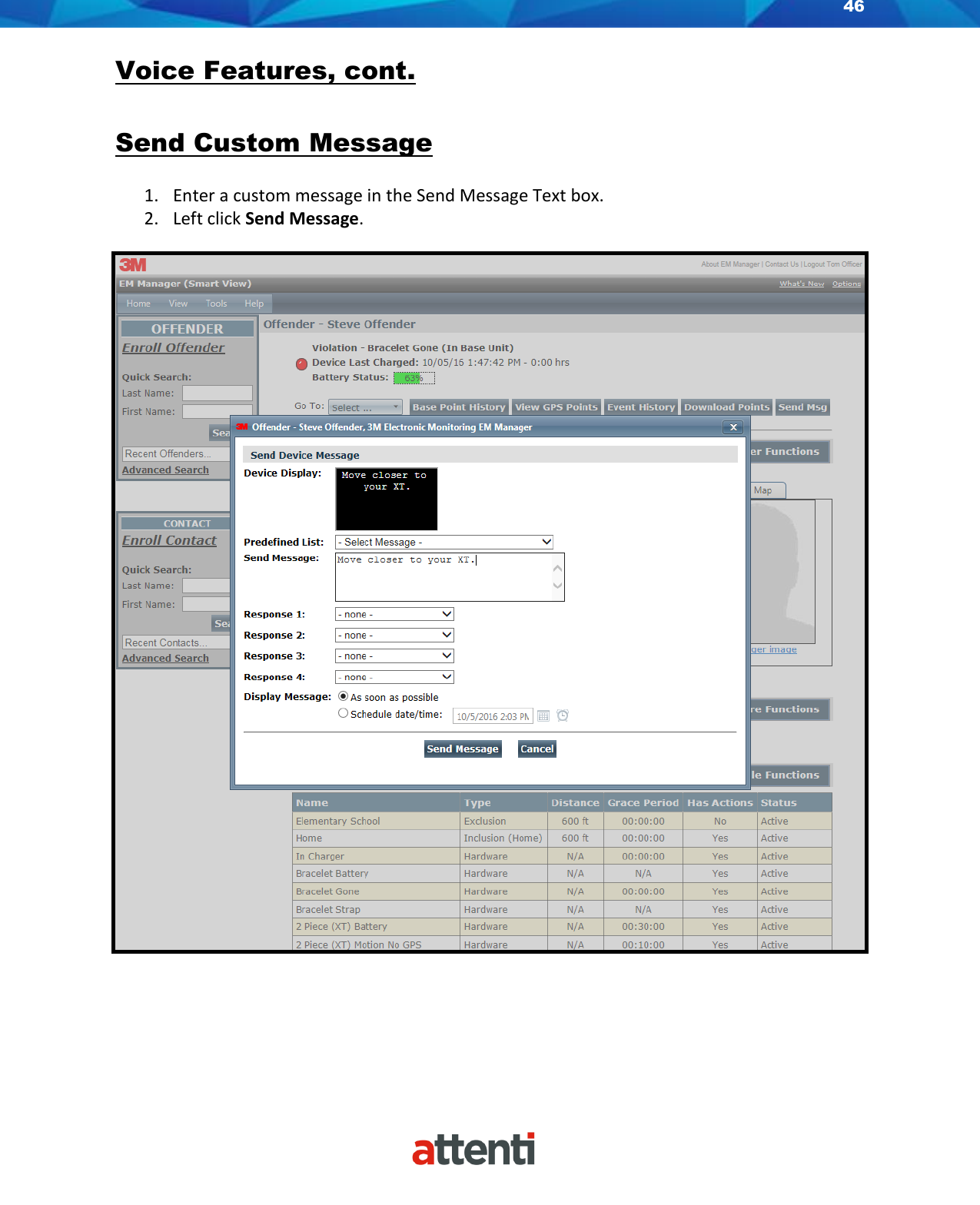Click the Options link in the header
Screen dimensions: 980x1205
pyautogui.click(x=847, y=284)
